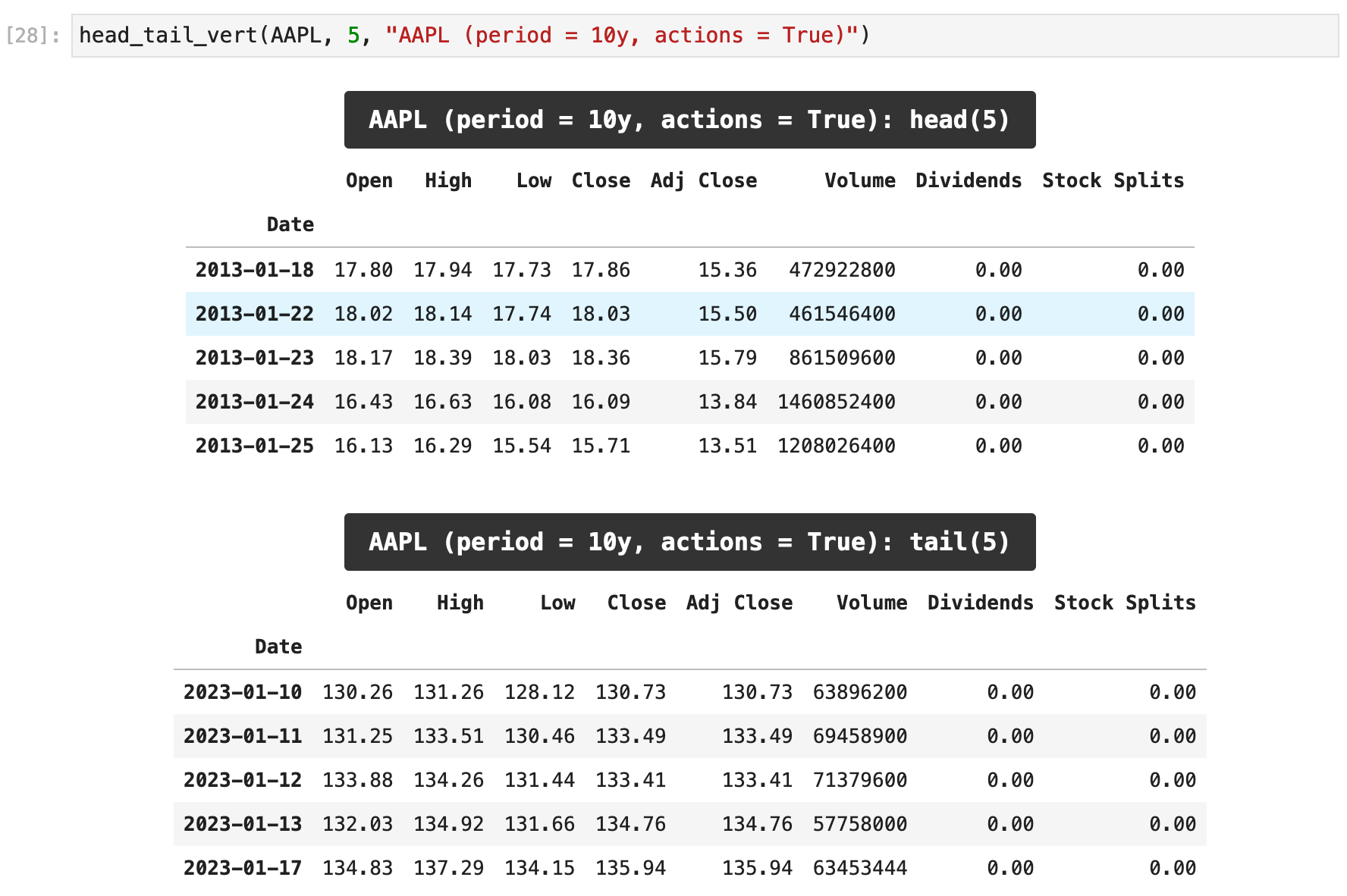Click volume value 57758000
The image size is (1347, 896).
[860, 824]
